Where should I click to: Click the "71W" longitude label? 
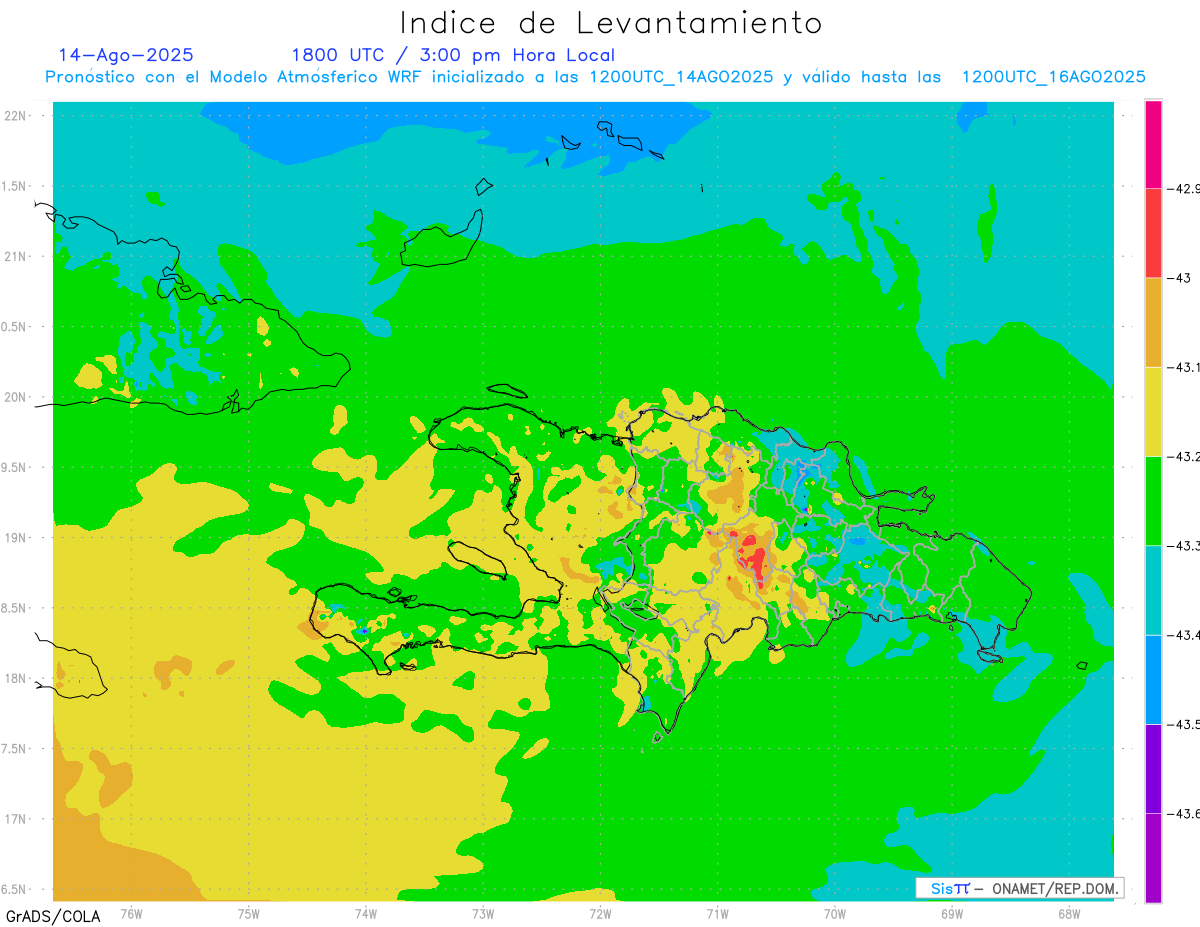717,912
